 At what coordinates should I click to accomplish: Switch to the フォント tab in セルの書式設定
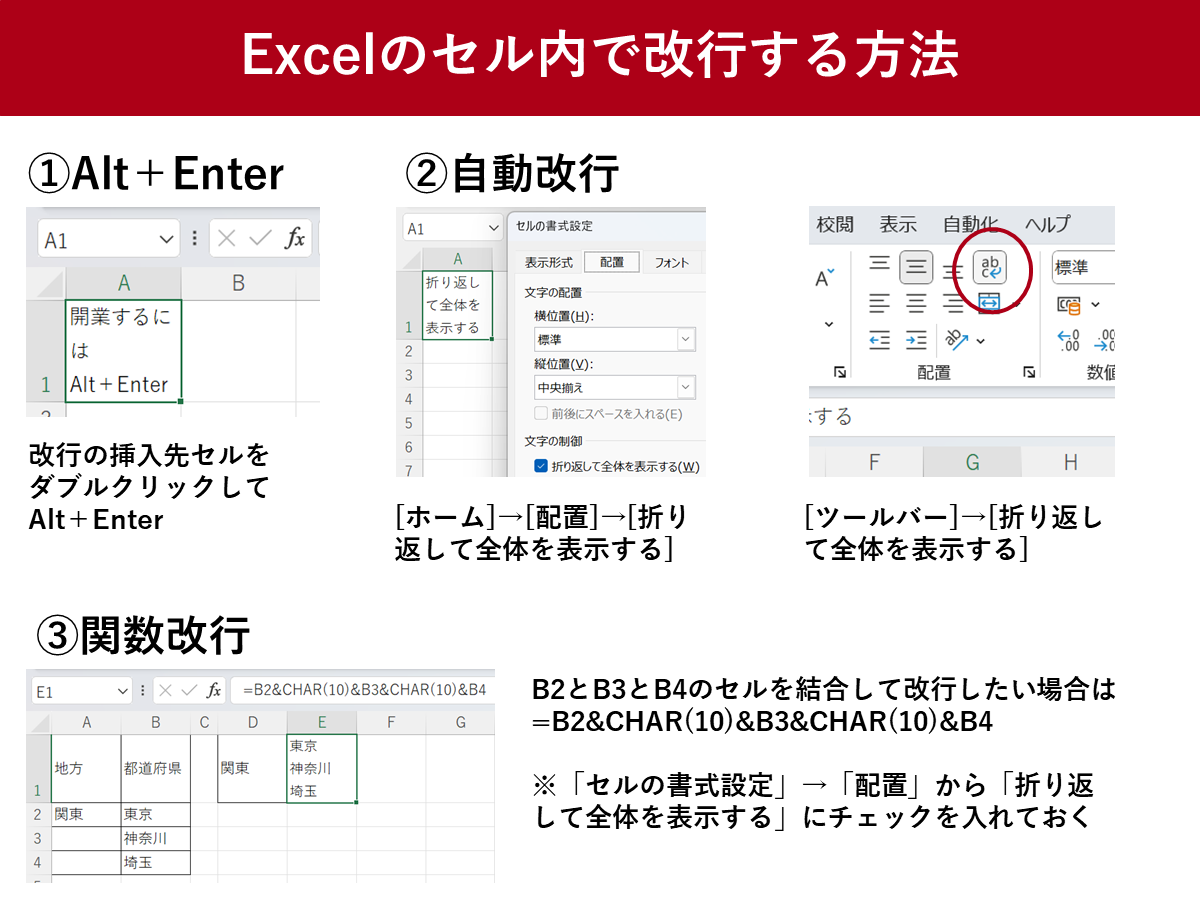point(671,262)
